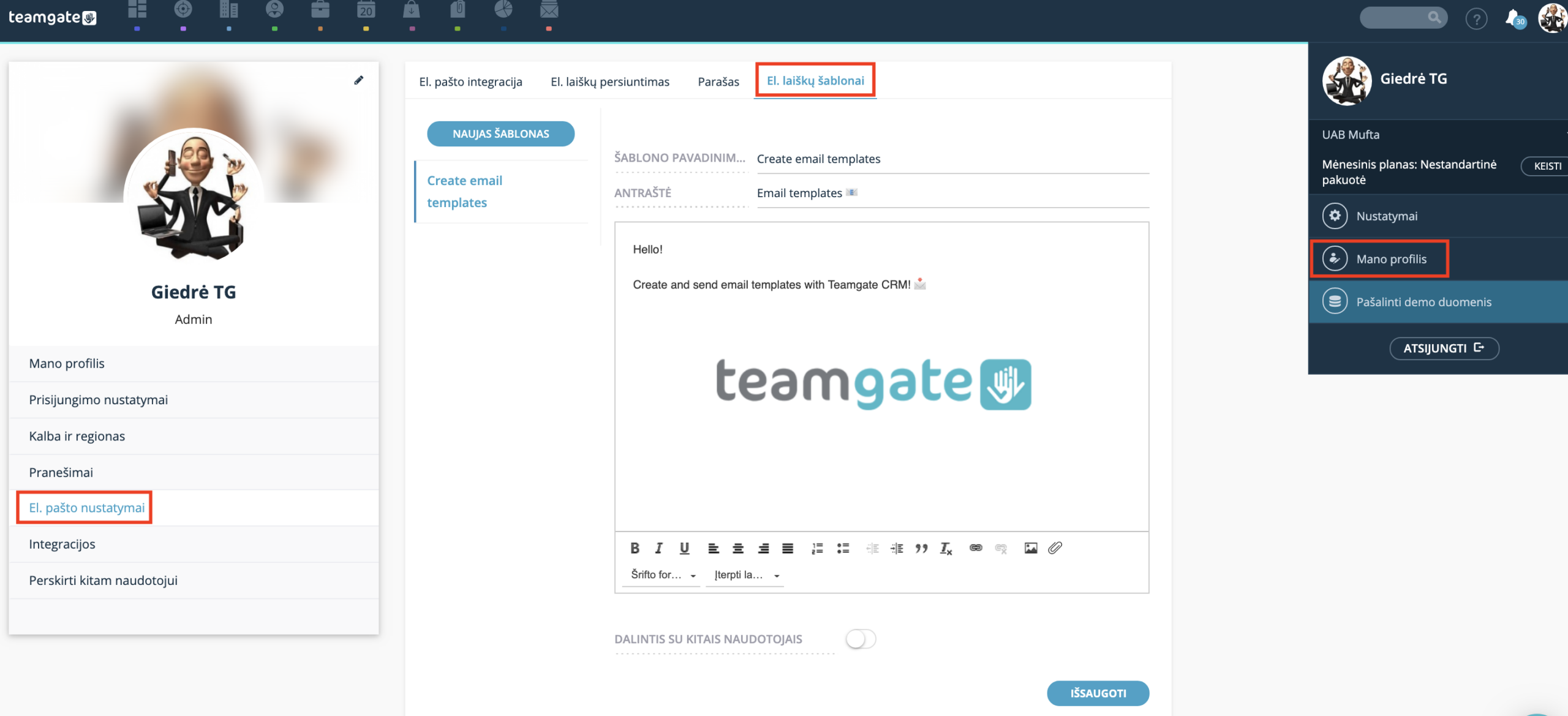Screen dimensions: 1568x716
Task: Toggle Dalintis su kitais naudotojais switch
Action: pos(861,639)
